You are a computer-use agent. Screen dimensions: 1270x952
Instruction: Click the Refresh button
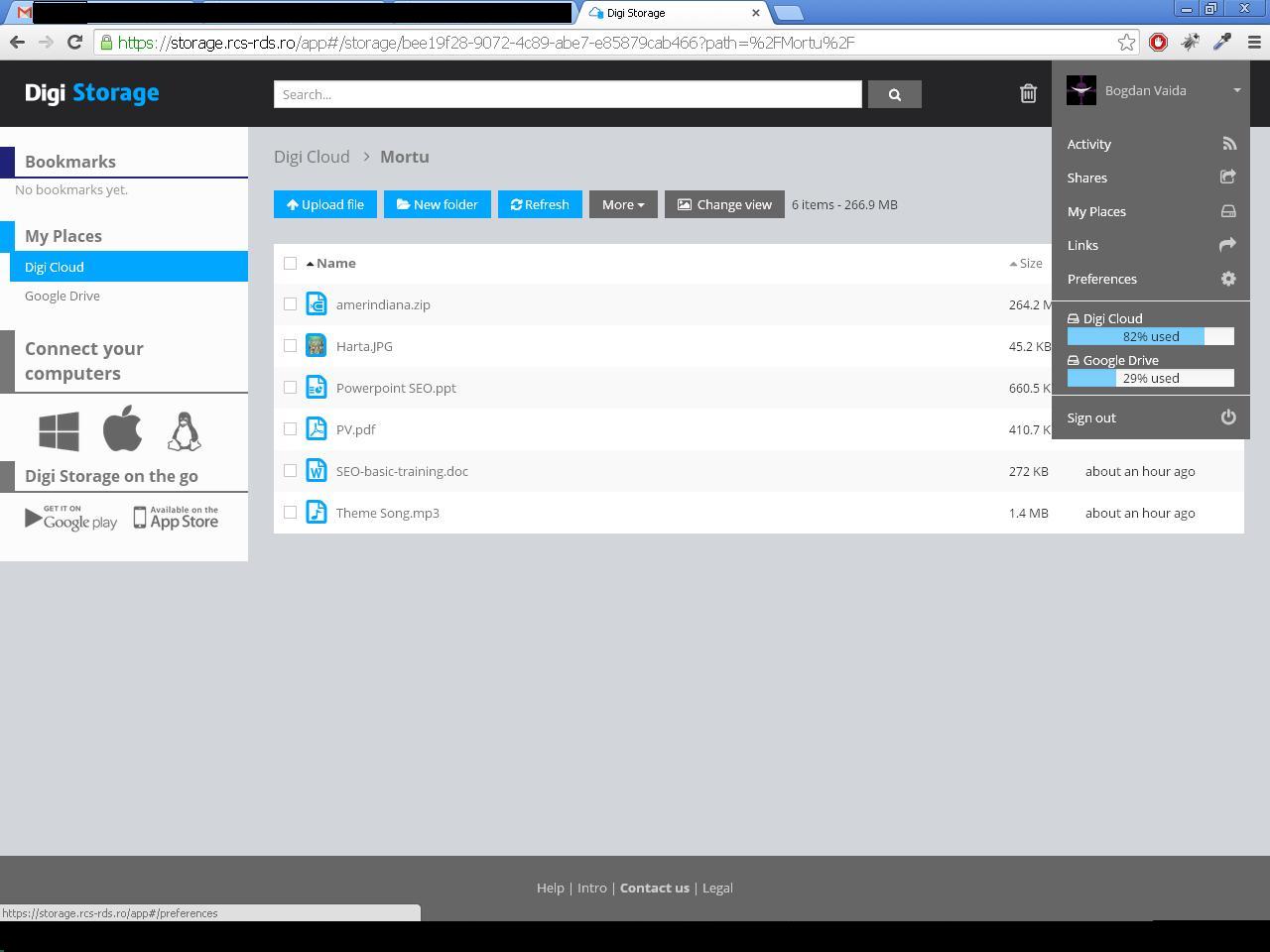540,204
